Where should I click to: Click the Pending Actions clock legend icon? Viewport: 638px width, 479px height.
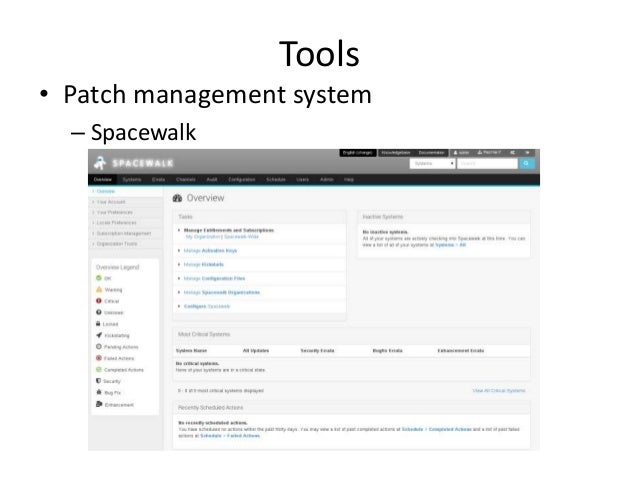coord(98,346)
